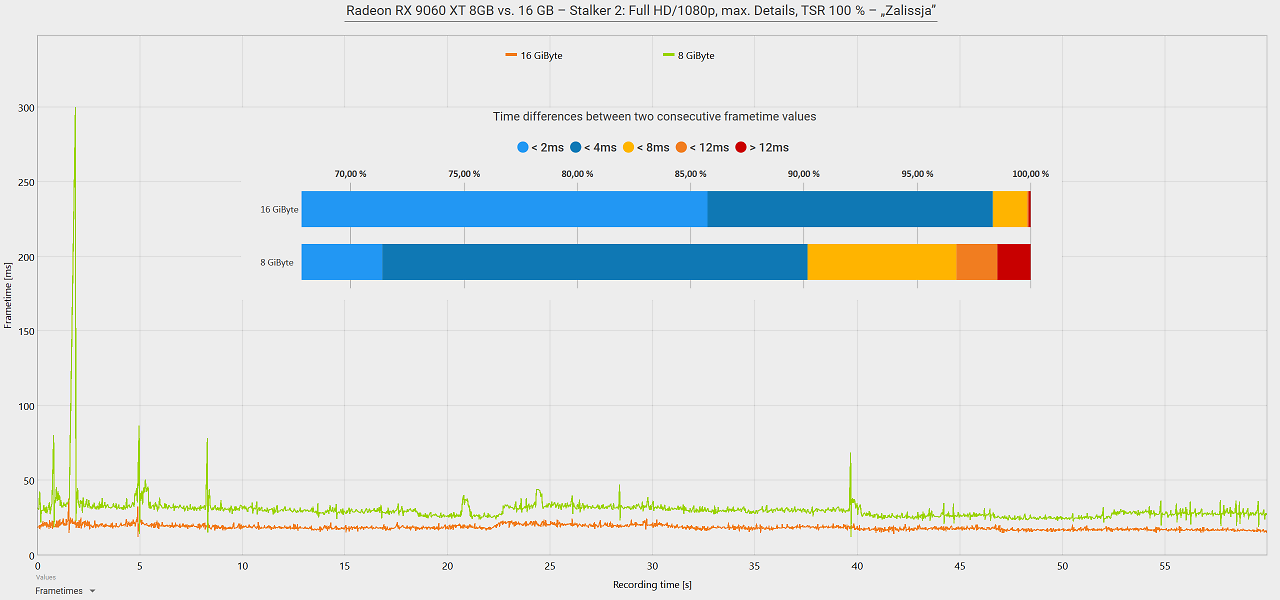The image size is (1280, 600).
Task: Click the 200 tick on frametime axis
Action: [26, 257]
